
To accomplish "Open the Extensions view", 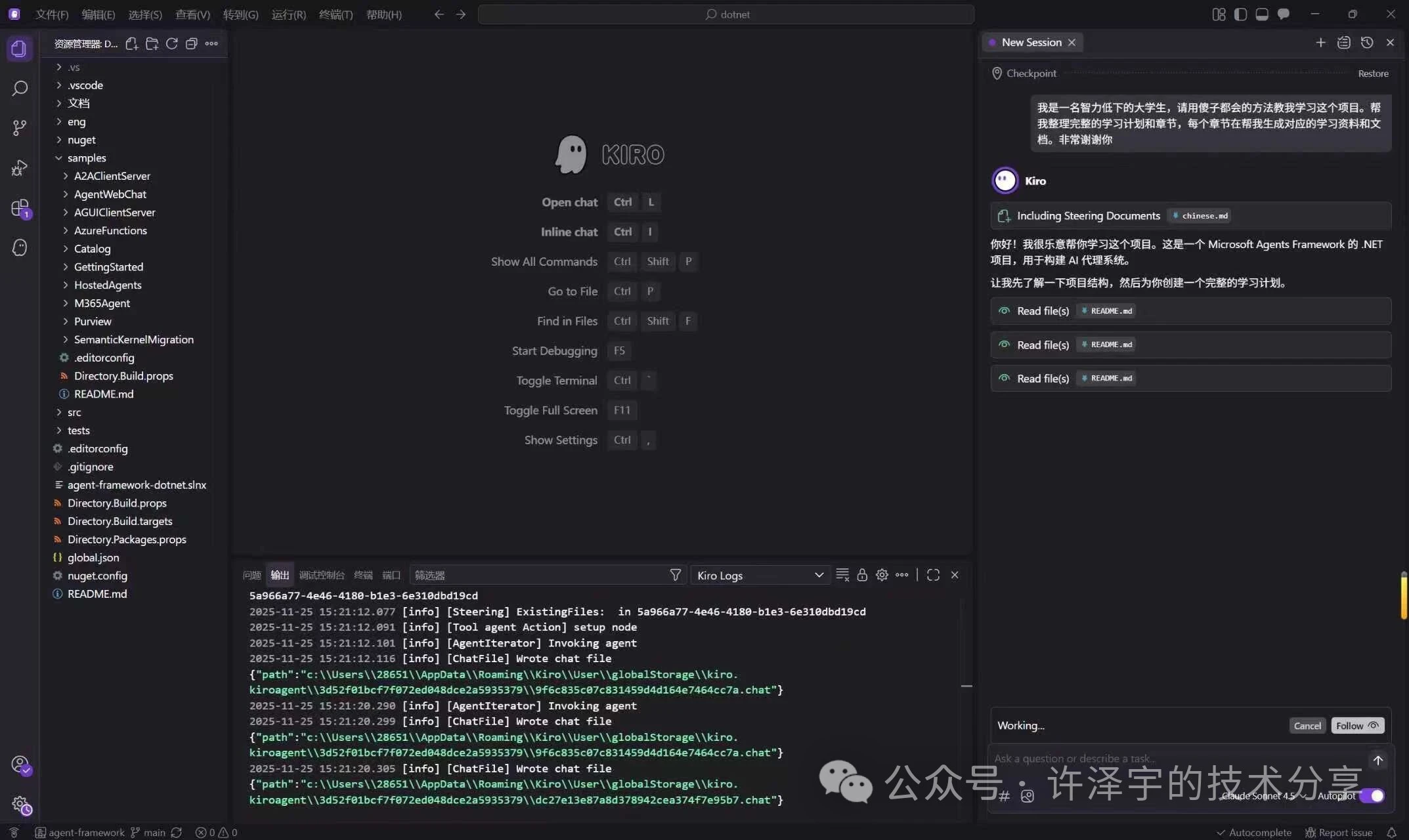I will point(20,208).
